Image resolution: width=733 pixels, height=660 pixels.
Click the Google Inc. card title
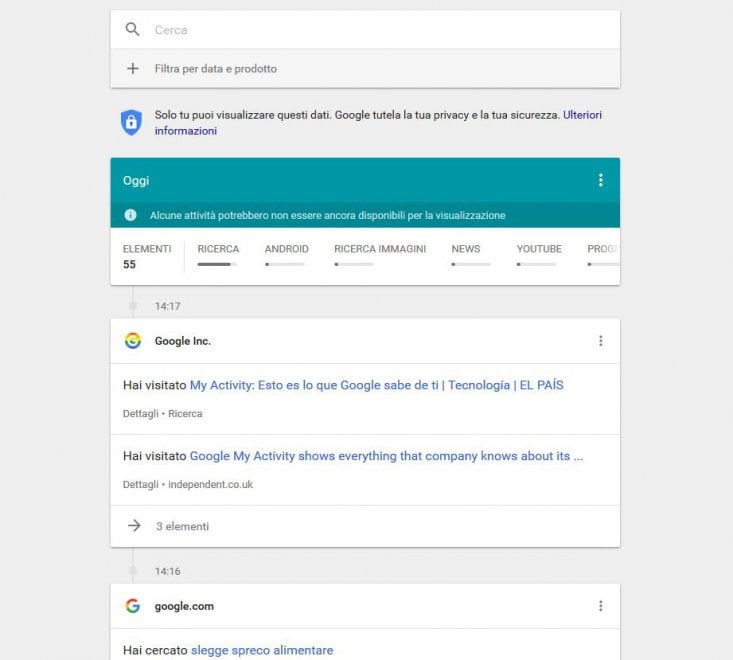coord(183,341)
